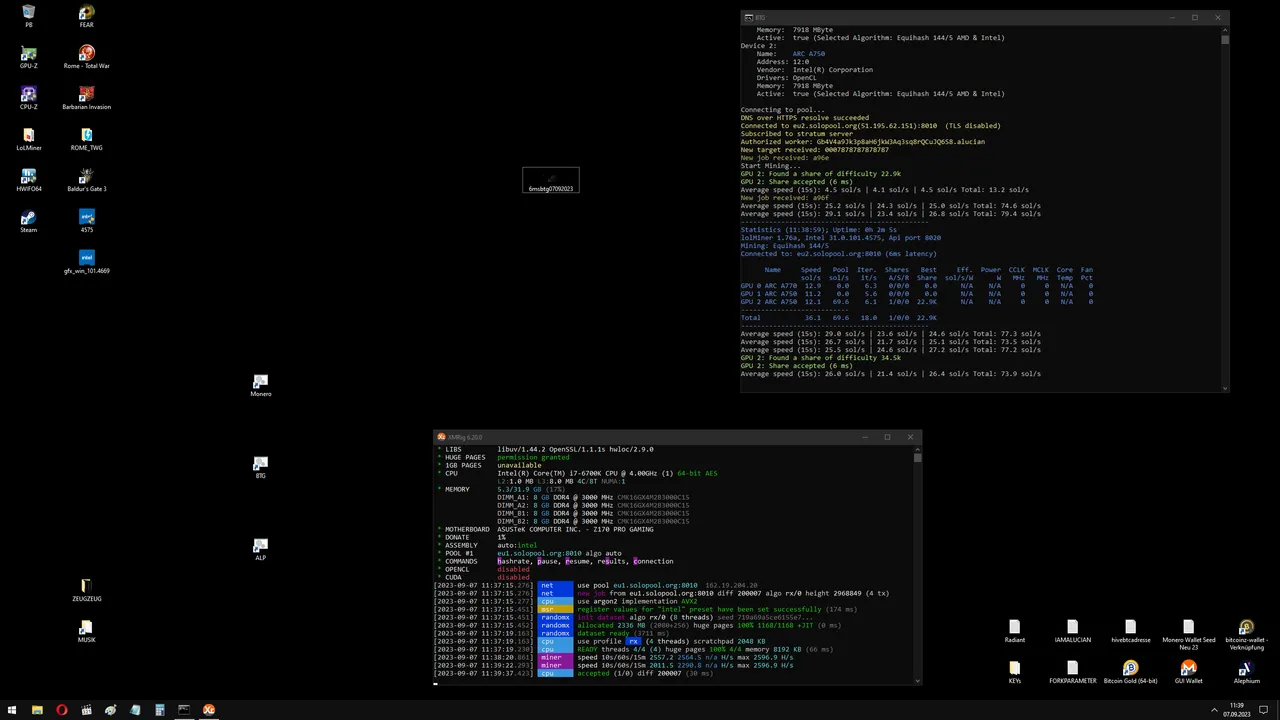Maximize the XMRig window
The height and width of the screenshot is (720, 1280).
point(887,437)
